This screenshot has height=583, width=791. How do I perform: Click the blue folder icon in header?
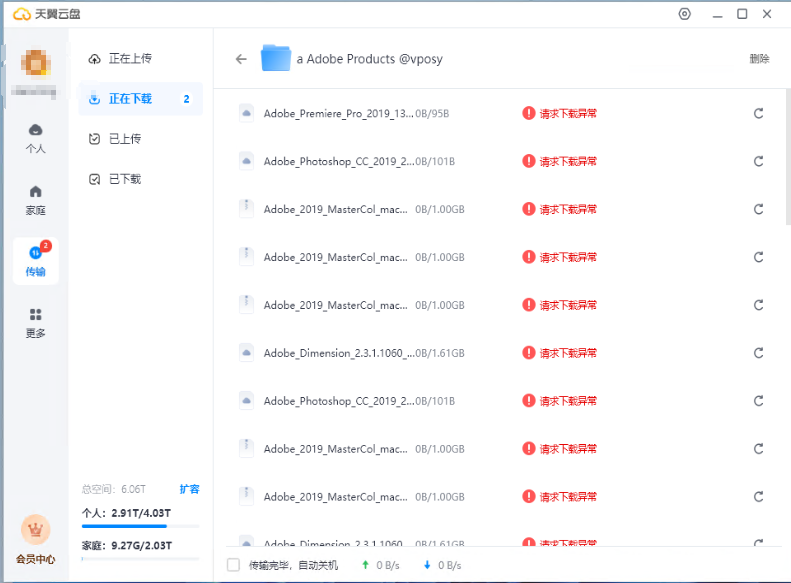pyautogui.click(x=275, y=58)
